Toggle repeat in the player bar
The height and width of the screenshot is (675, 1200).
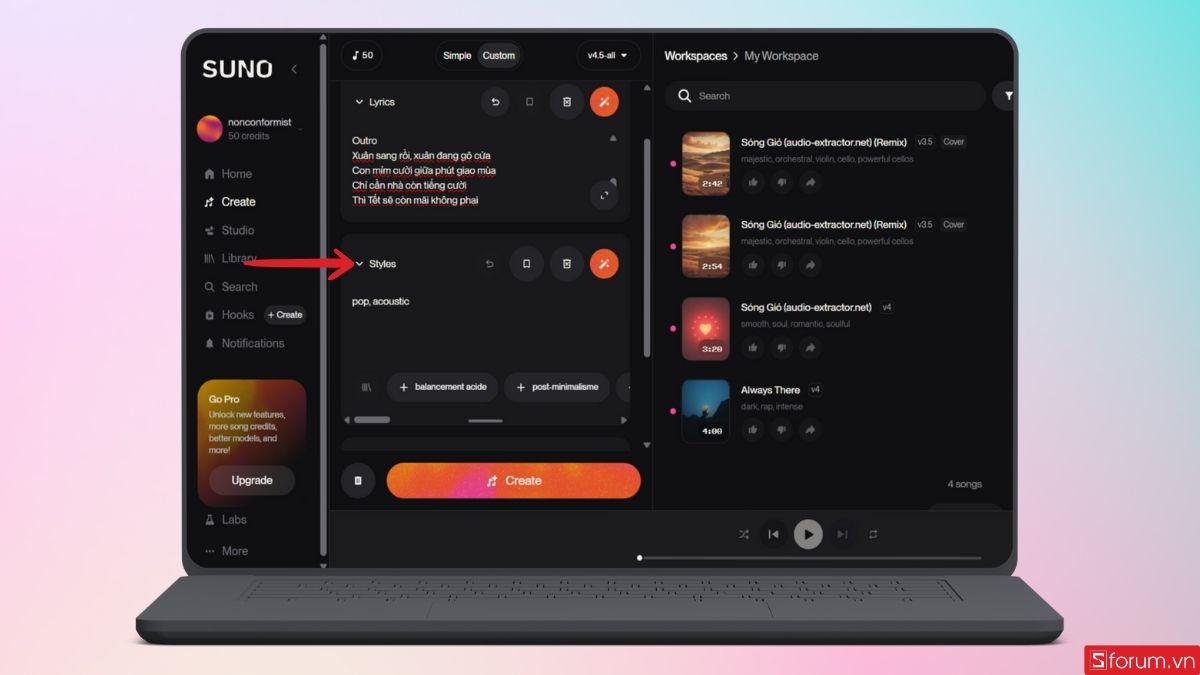point(873,534)
